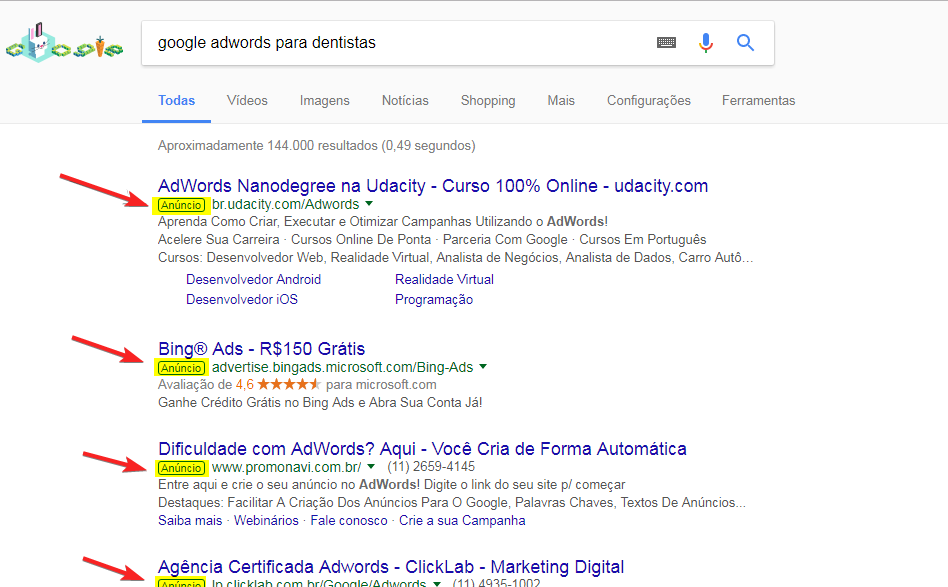Open the Ferramentas menu

coord(758,100)
